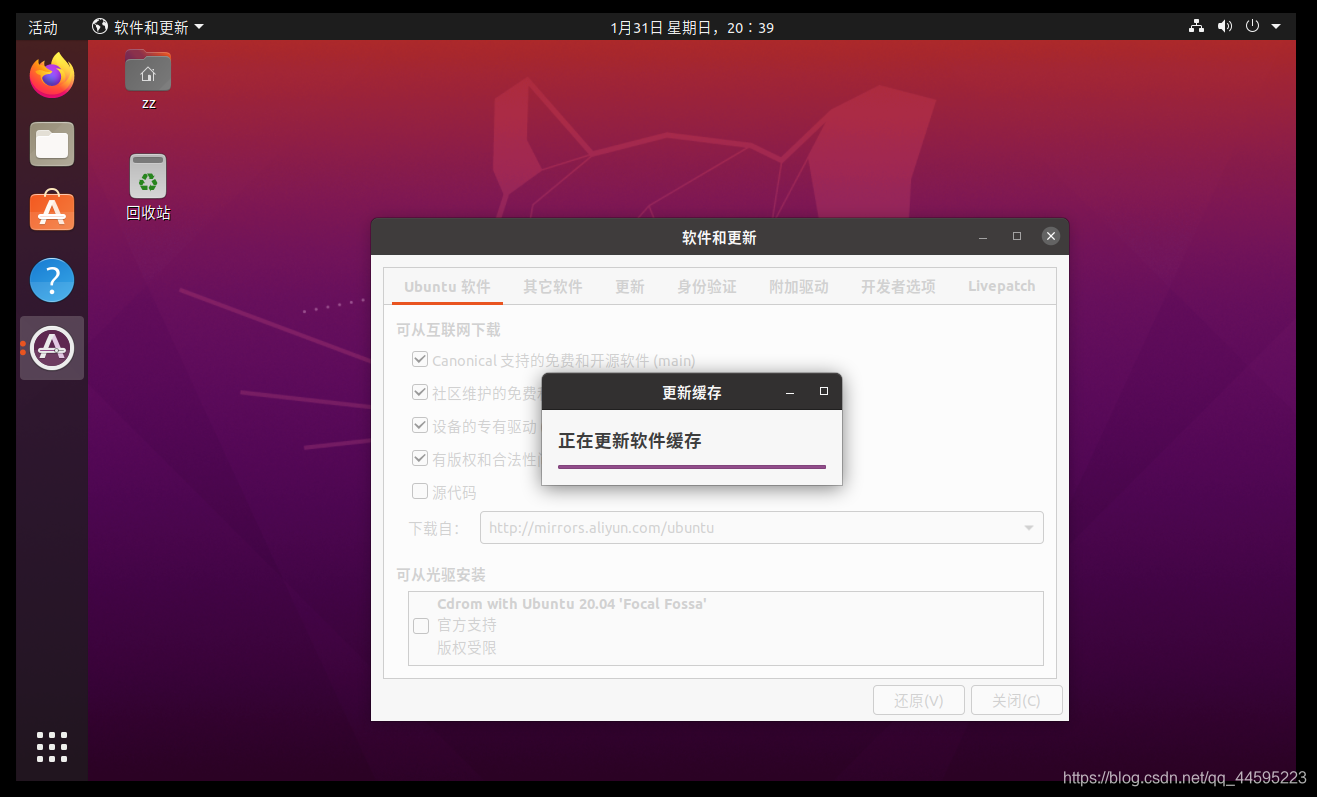Screen dimensions: 1317x797
Task: Toggle the 社区维护的免费 software checkbox
Action: pyautogui.click(x=420, y=392)
